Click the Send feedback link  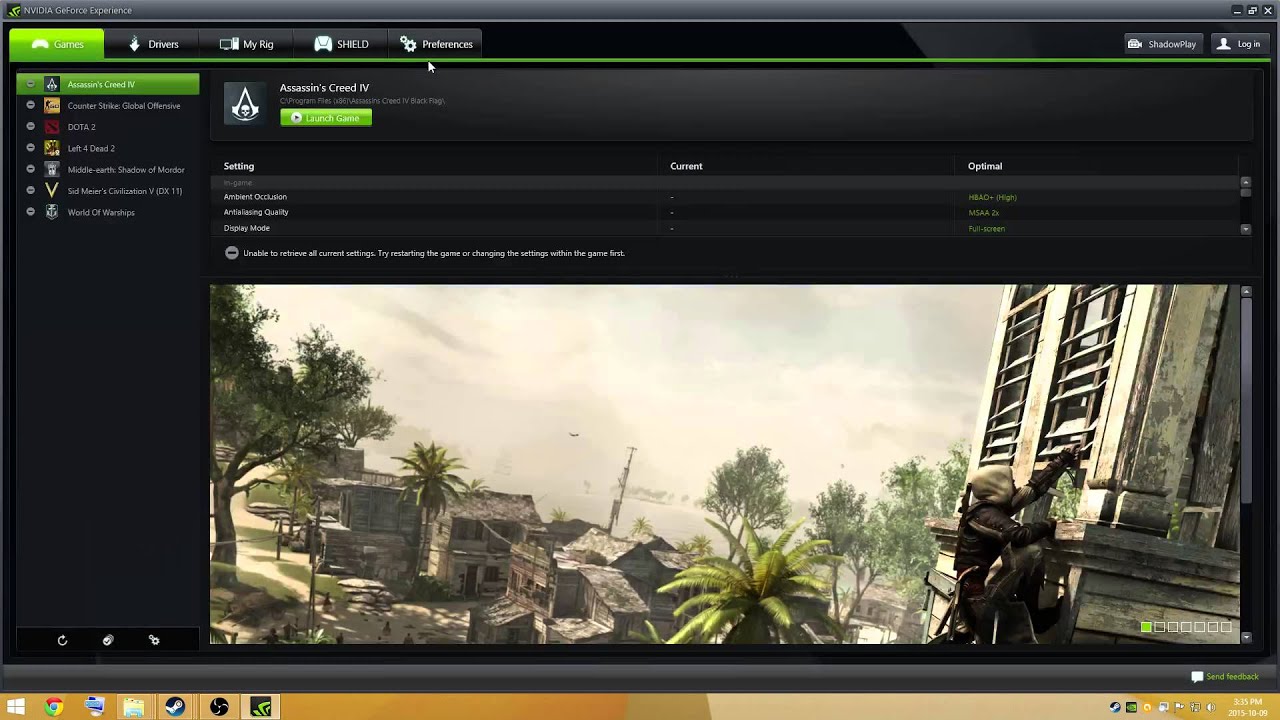[1232, 677]
